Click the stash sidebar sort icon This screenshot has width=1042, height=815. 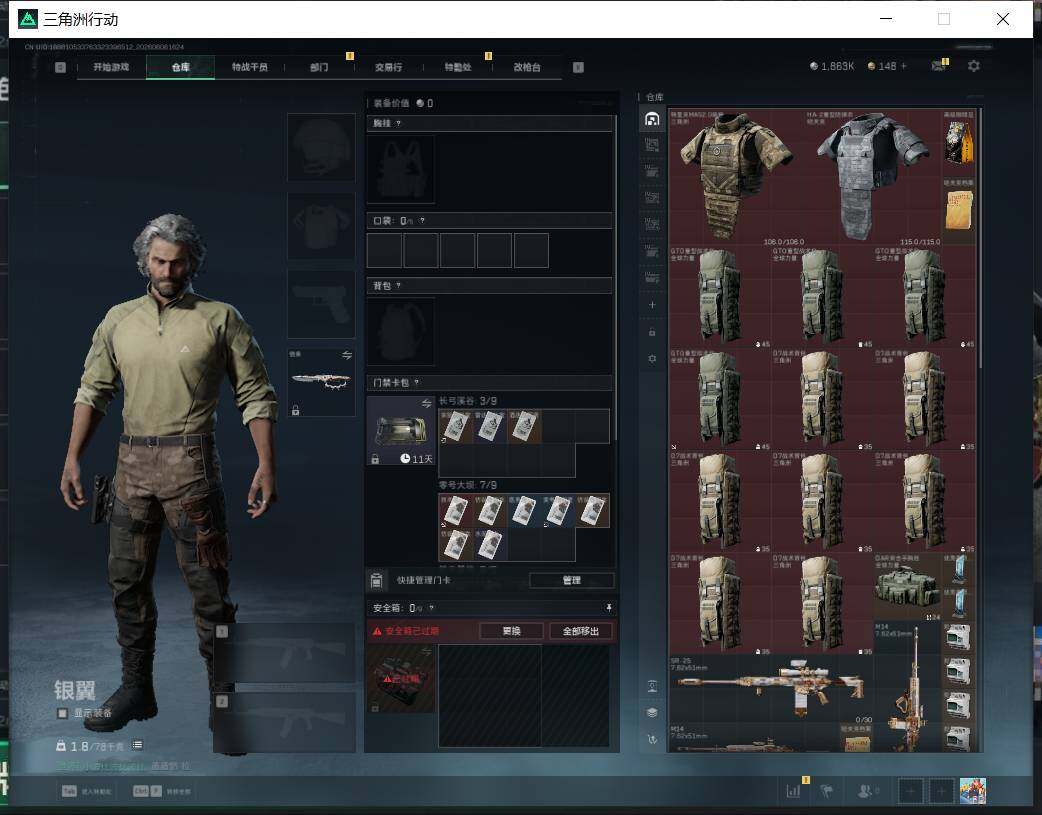(x=652, y=687)
